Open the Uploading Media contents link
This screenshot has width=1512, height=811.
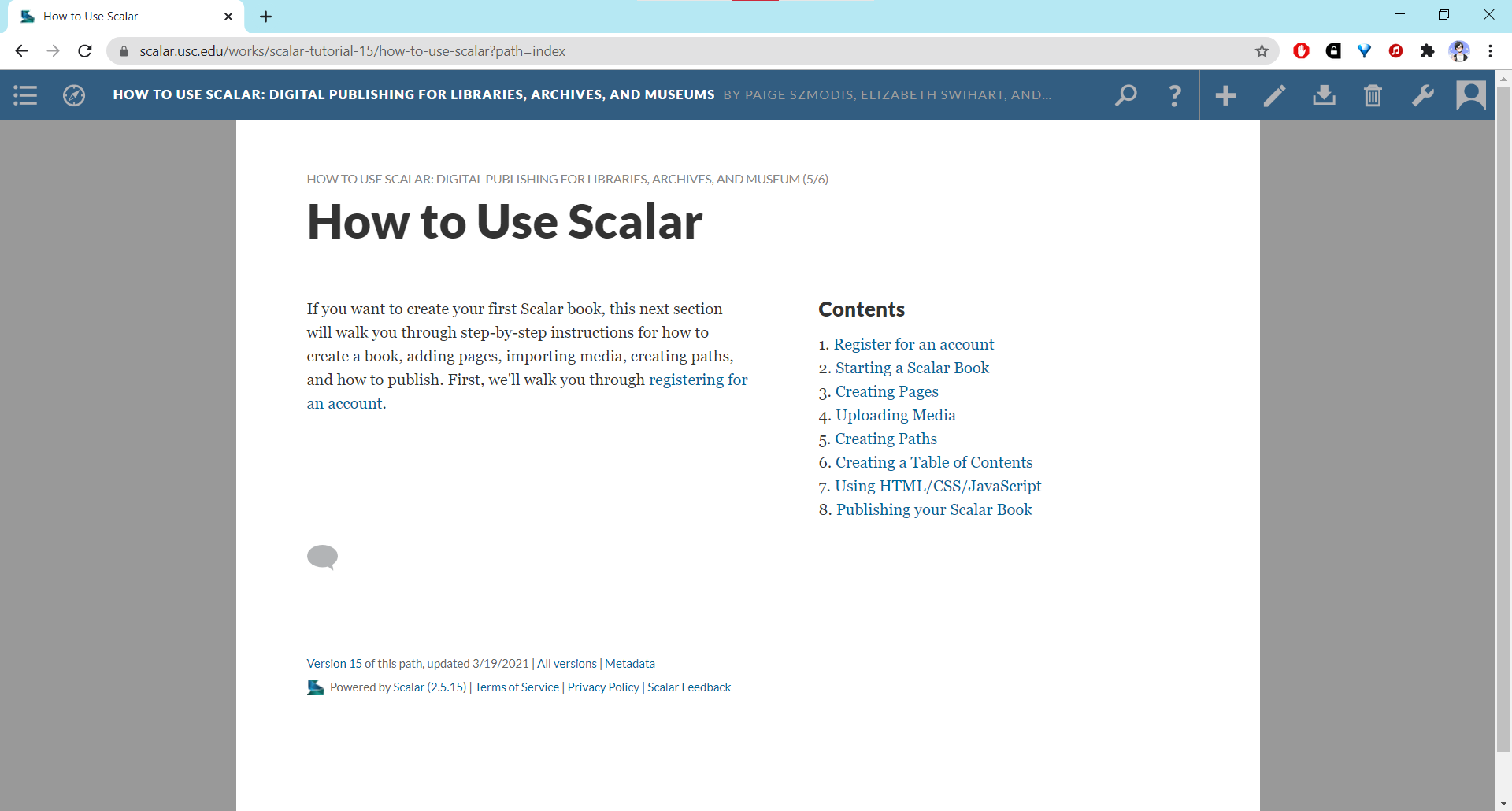pos(895,415)
